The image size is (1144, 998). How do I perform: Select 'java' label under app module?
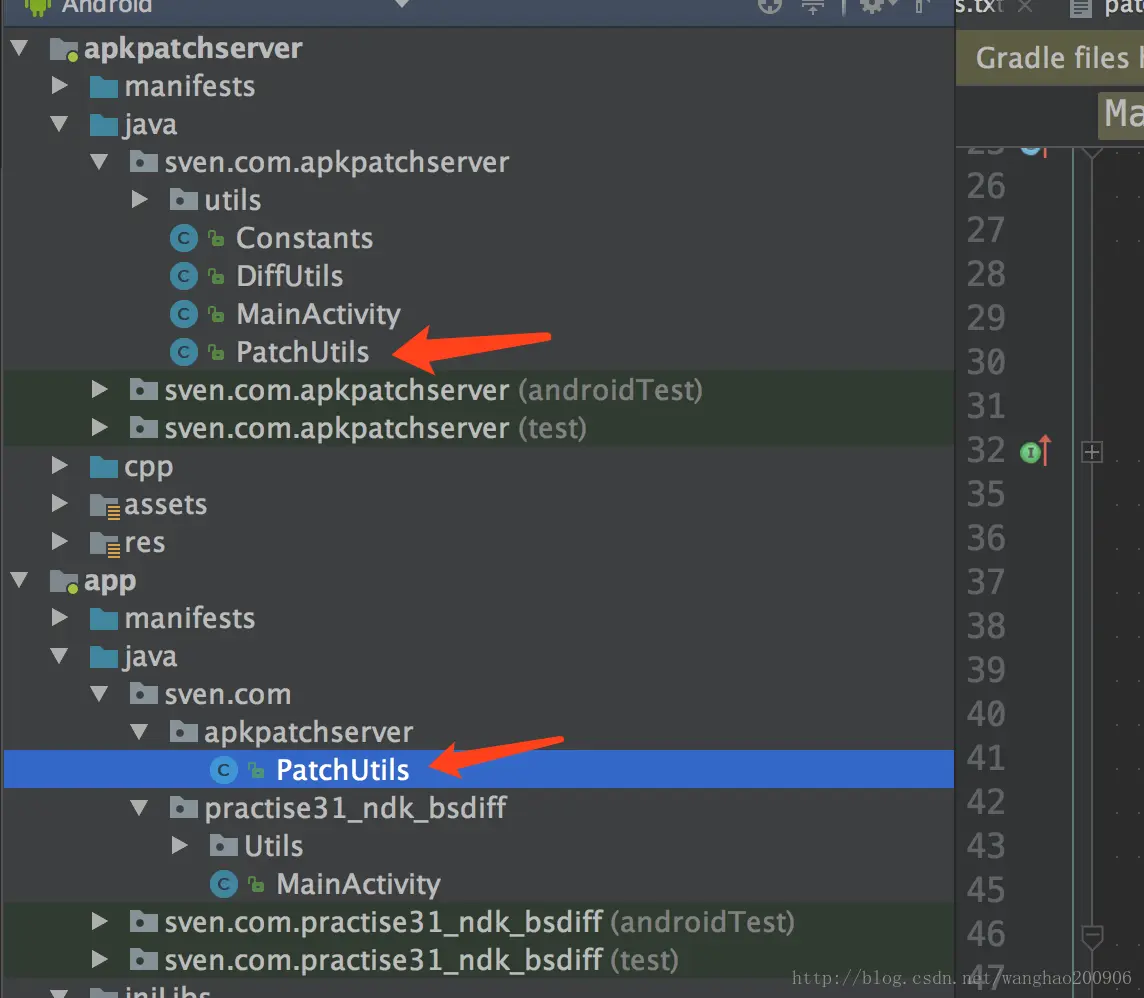click(x=150, y=657)
